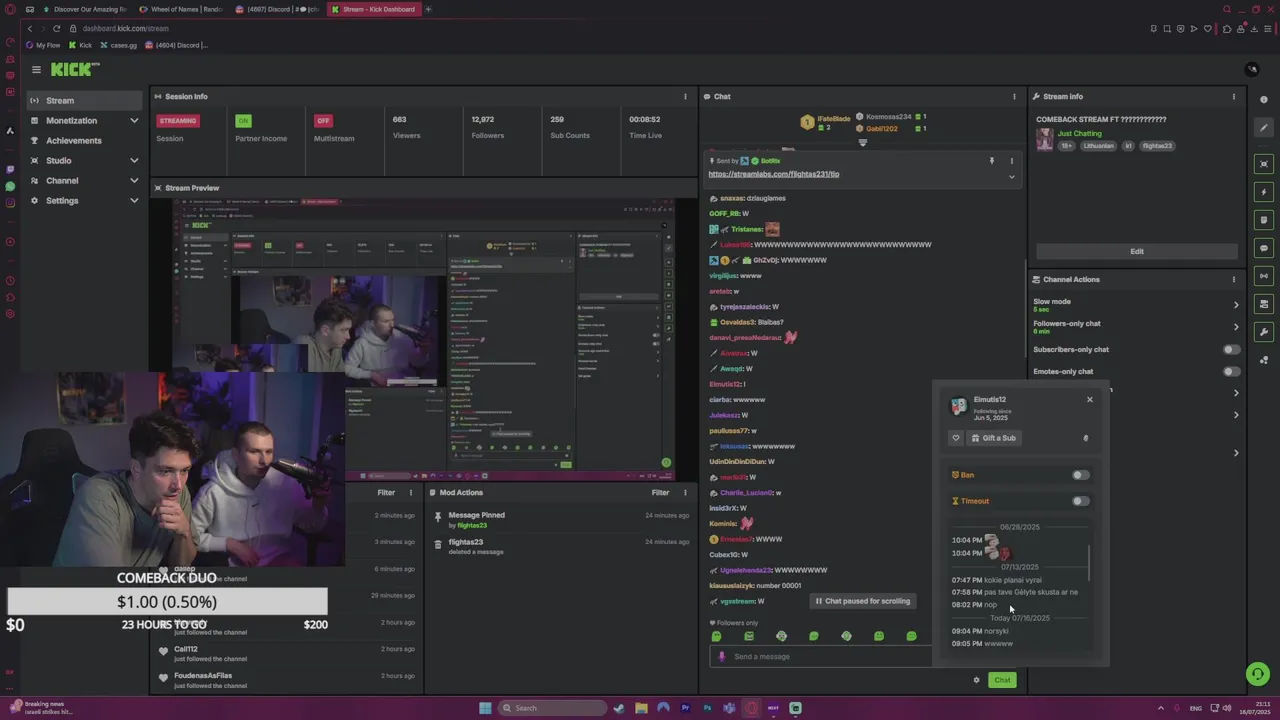This screenshot has height=720, width=1280.
Task: Switch to Wheel of Names browser tab
Action: [x=180, y=9]
